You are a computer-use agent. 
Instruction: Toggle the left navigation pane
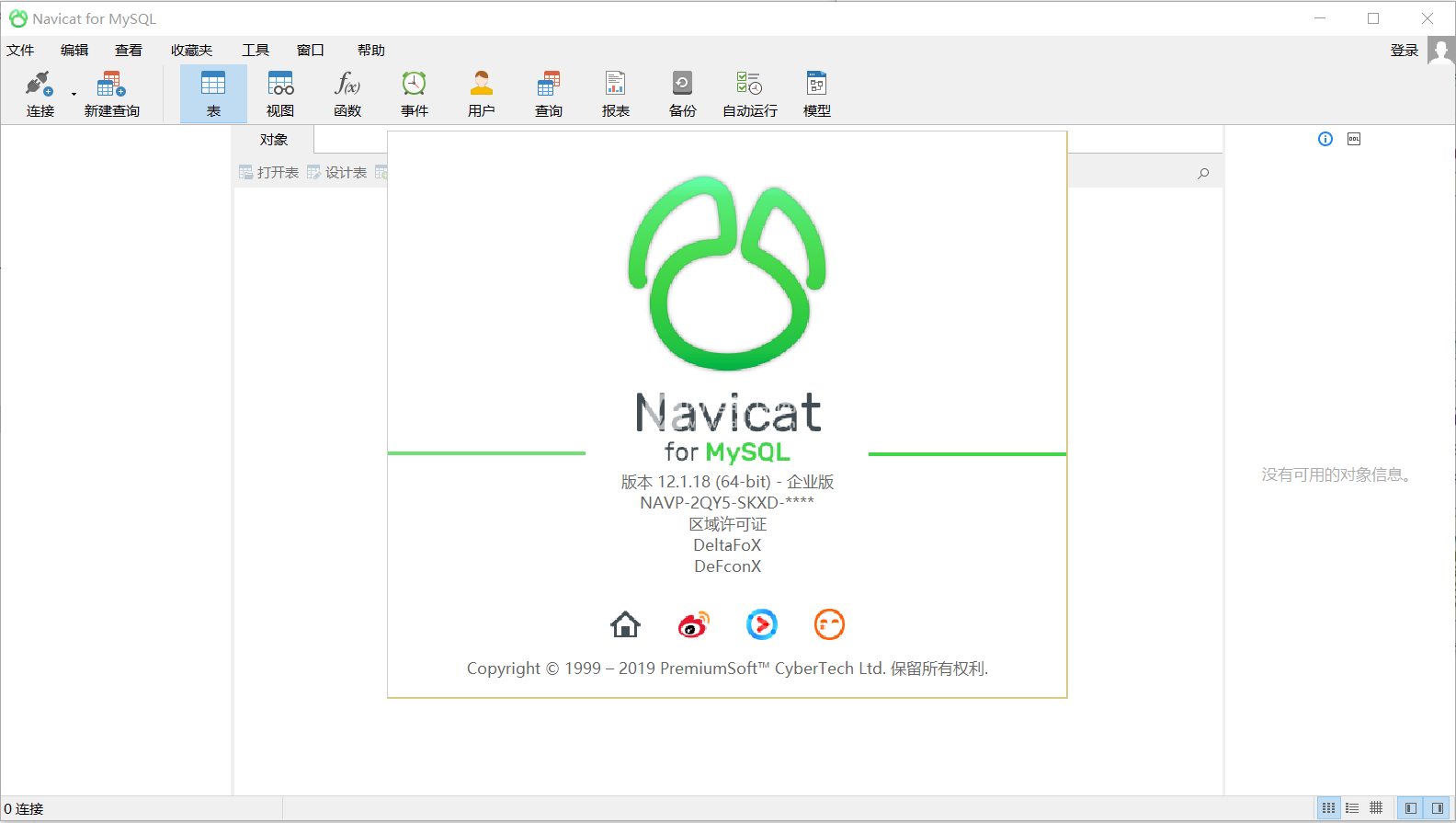click(1410, 808)
